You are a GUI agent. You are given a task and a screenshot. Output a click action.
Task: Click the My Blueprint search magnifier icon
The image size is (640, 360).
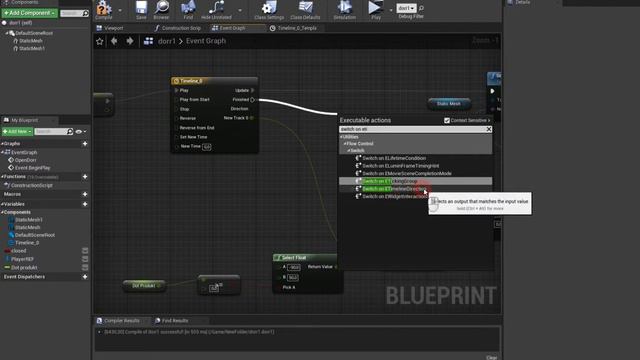click(x=70, y=131)
